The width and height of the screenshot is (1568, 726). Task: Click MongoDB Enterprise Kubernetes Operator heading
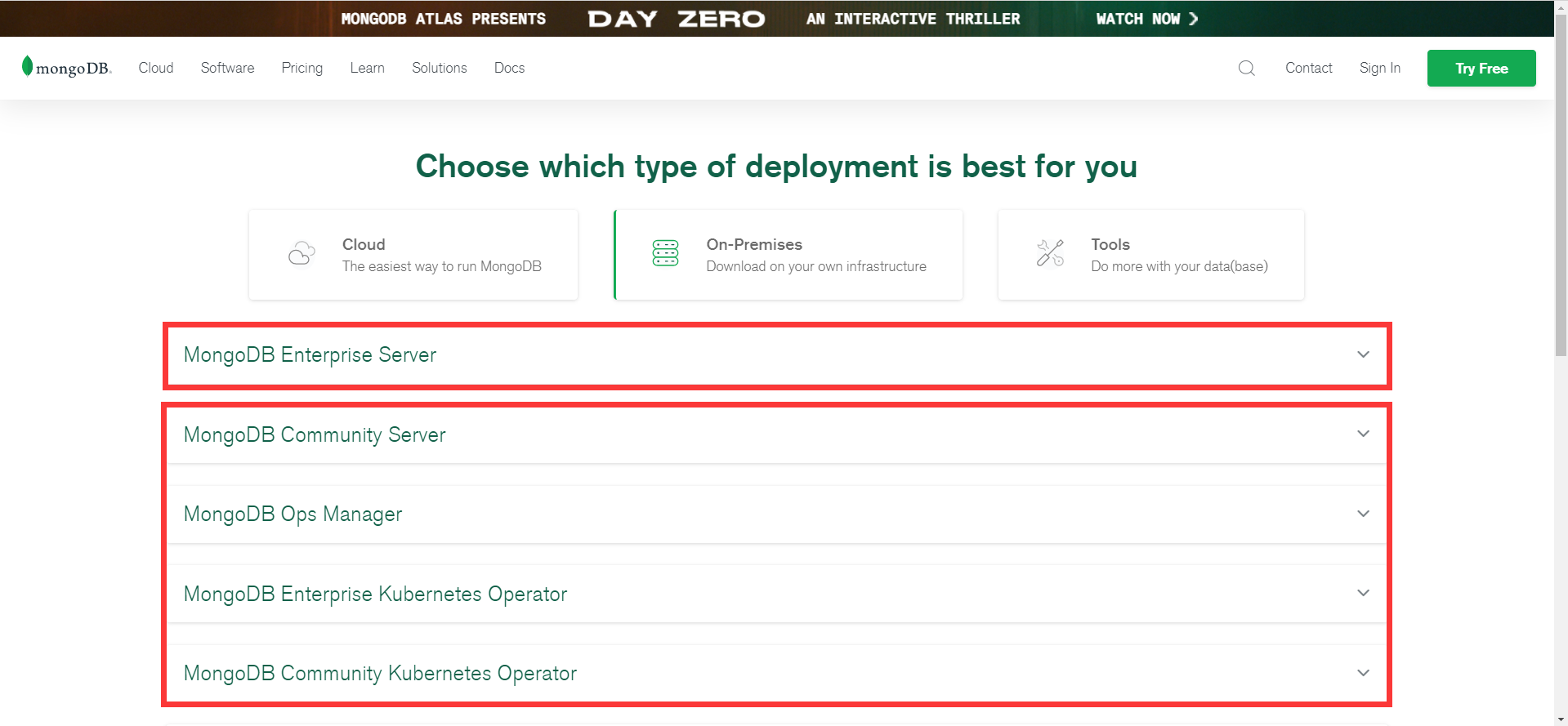(375, 594)
